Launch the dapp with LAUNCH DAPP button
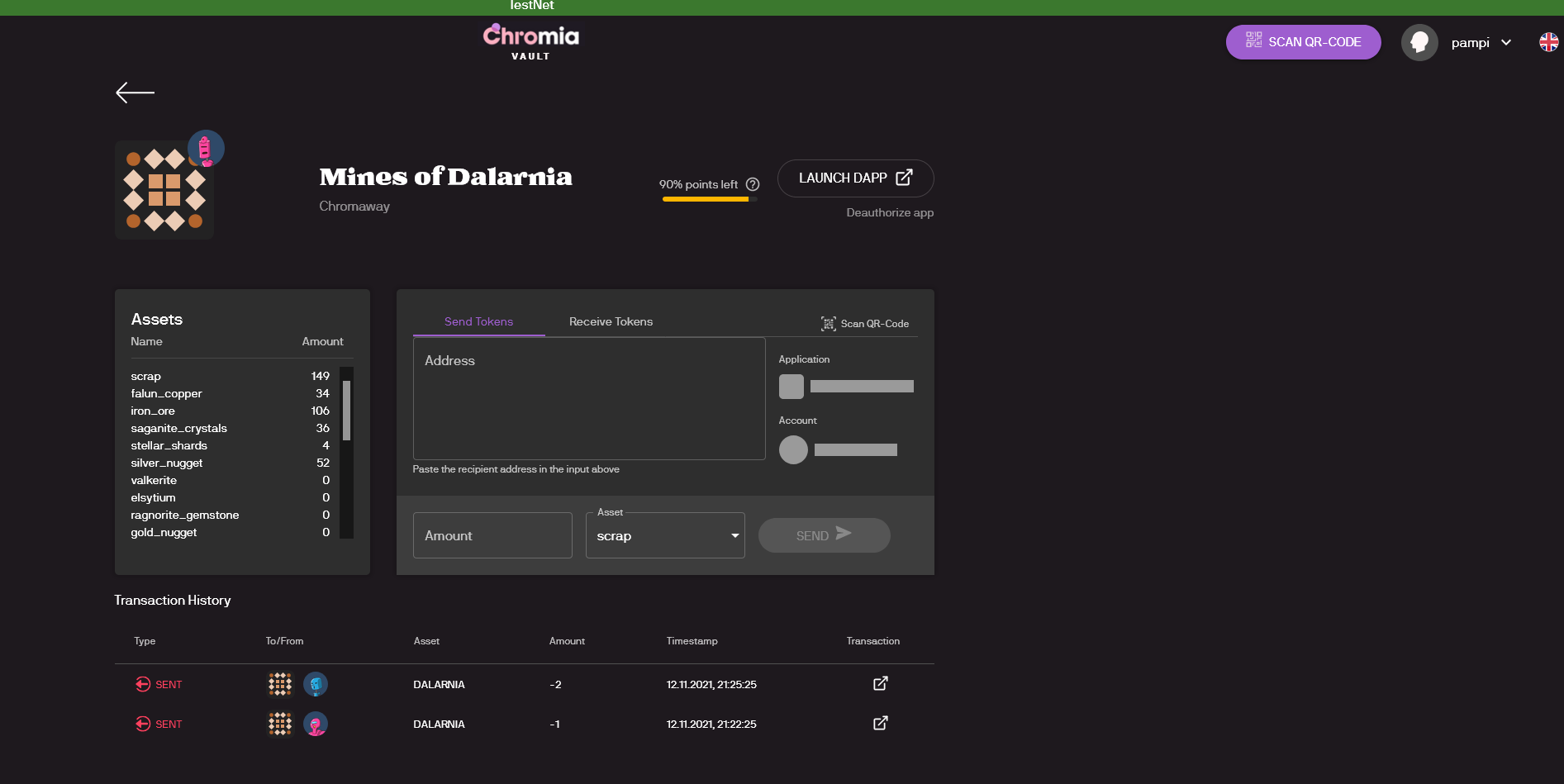 click(855, 178)
